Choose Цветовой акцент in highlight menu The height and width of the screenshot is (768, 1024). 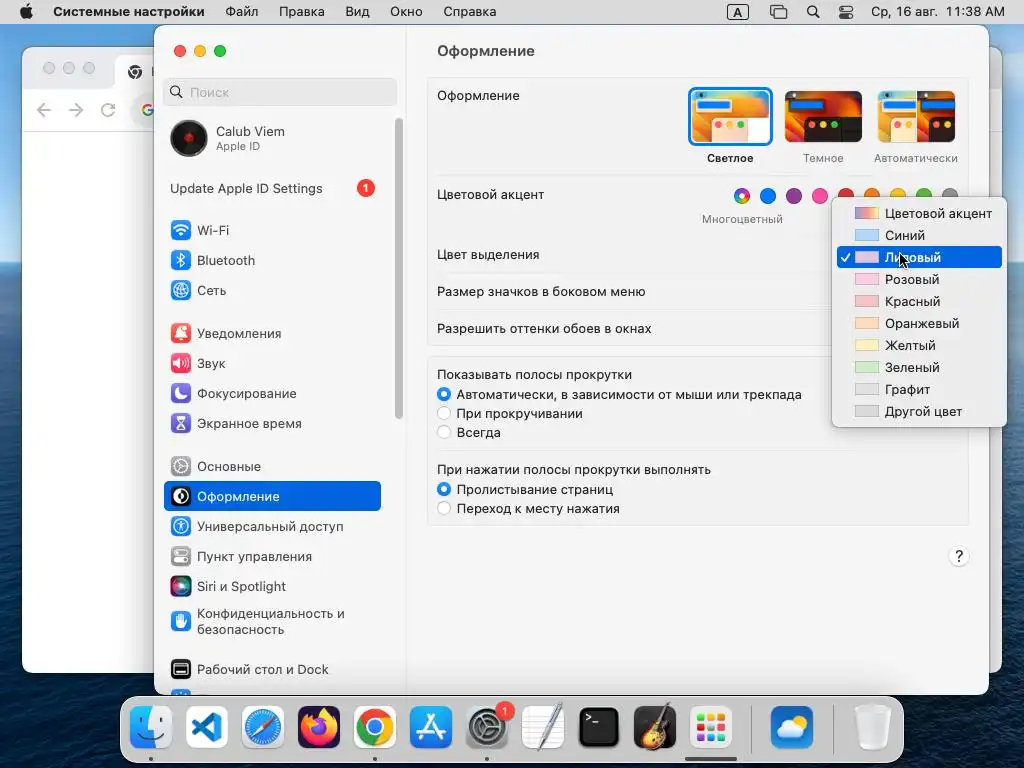919,214
